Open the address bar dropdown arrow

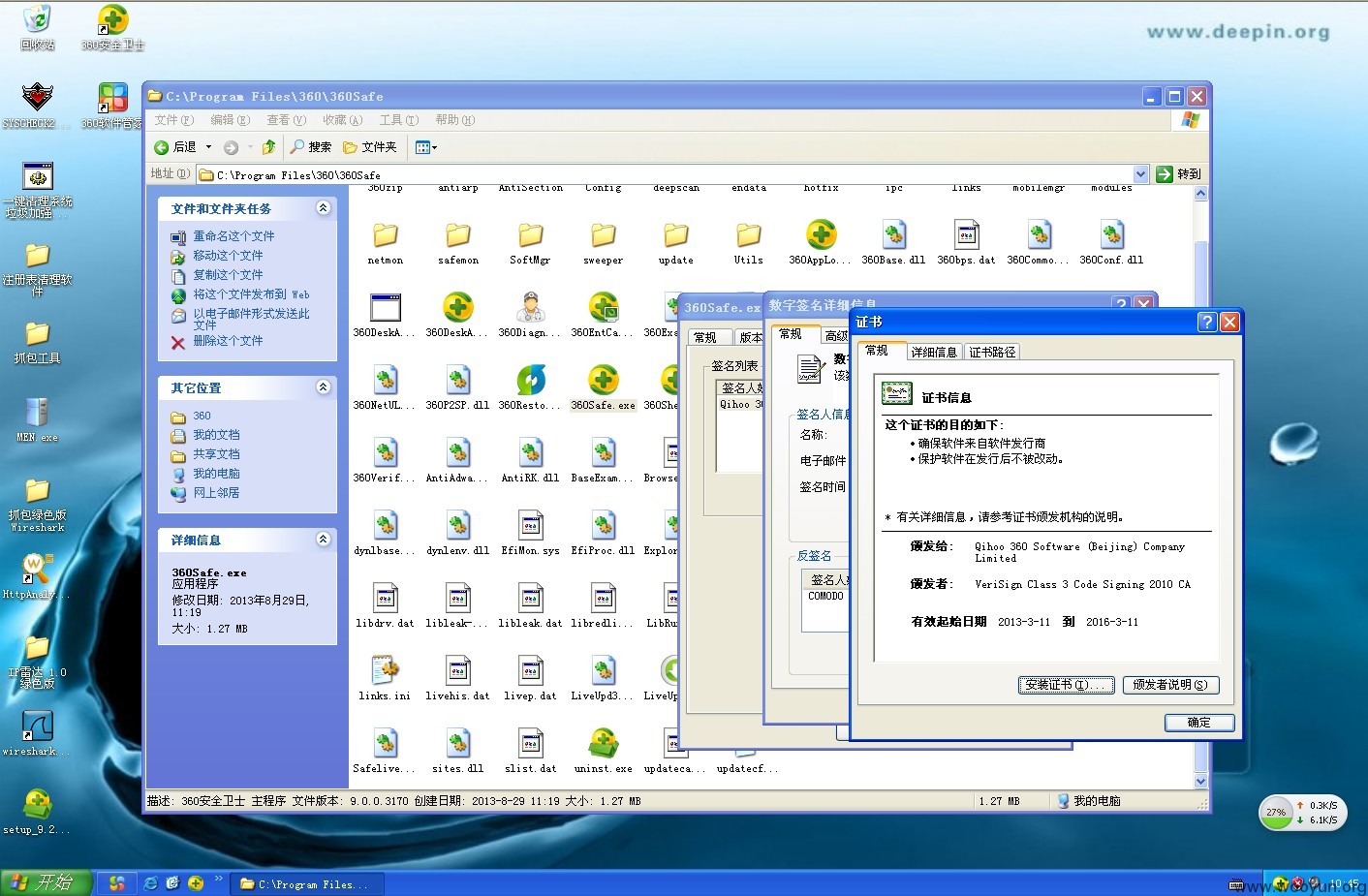click(x=1140, y=174)
